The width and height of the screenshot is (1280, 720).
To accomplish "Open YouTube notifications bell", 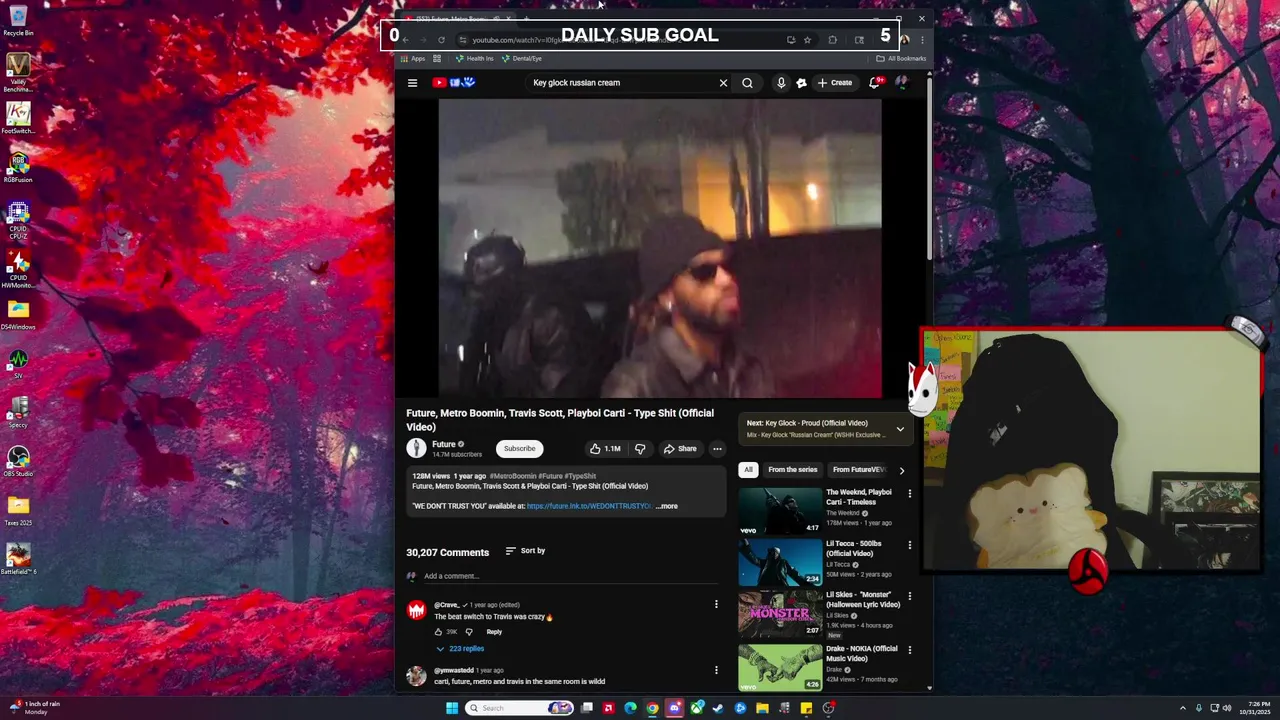I will 875,83.
